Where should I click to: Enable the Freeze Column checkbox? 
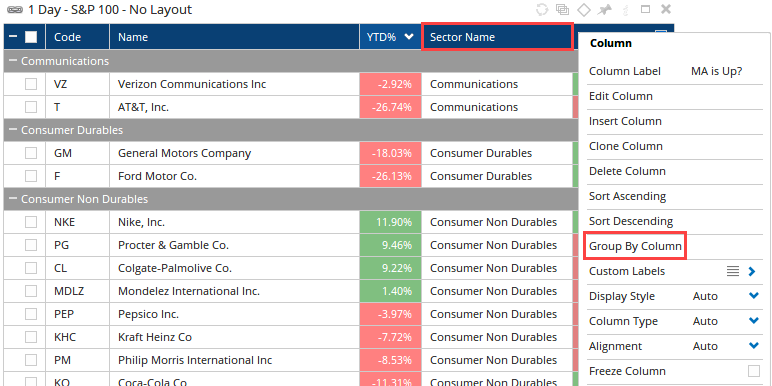753,371
